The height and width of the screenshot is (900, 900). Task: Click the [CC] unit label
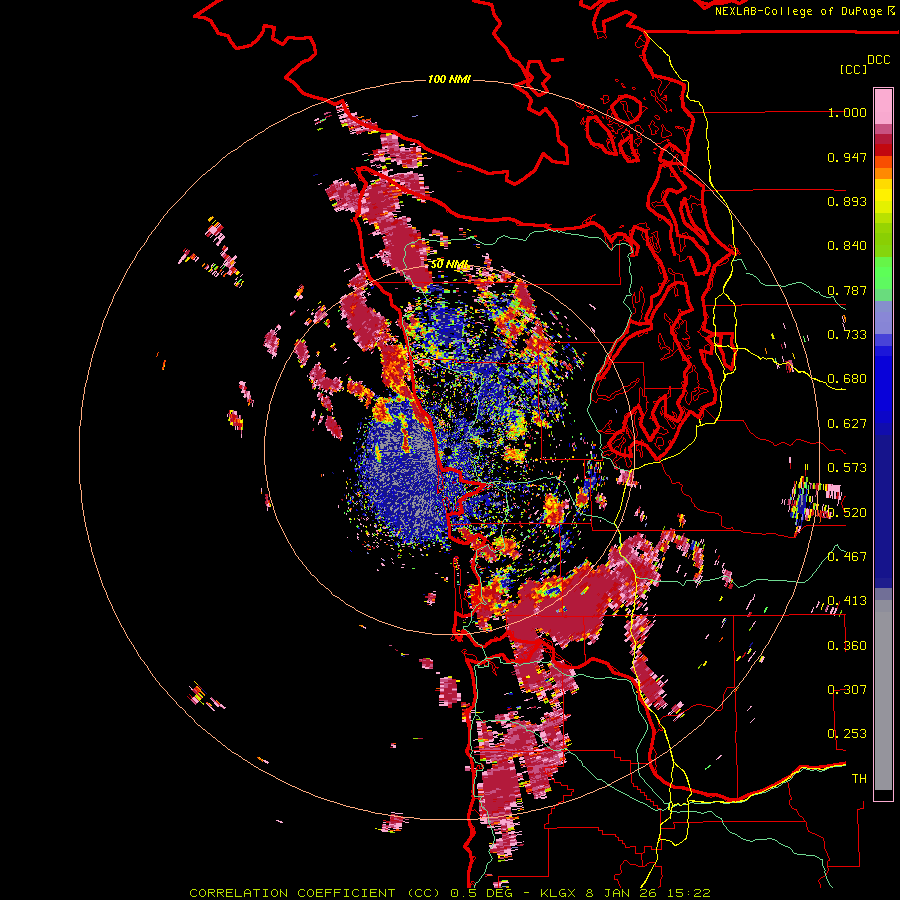(x=853, y=69)
